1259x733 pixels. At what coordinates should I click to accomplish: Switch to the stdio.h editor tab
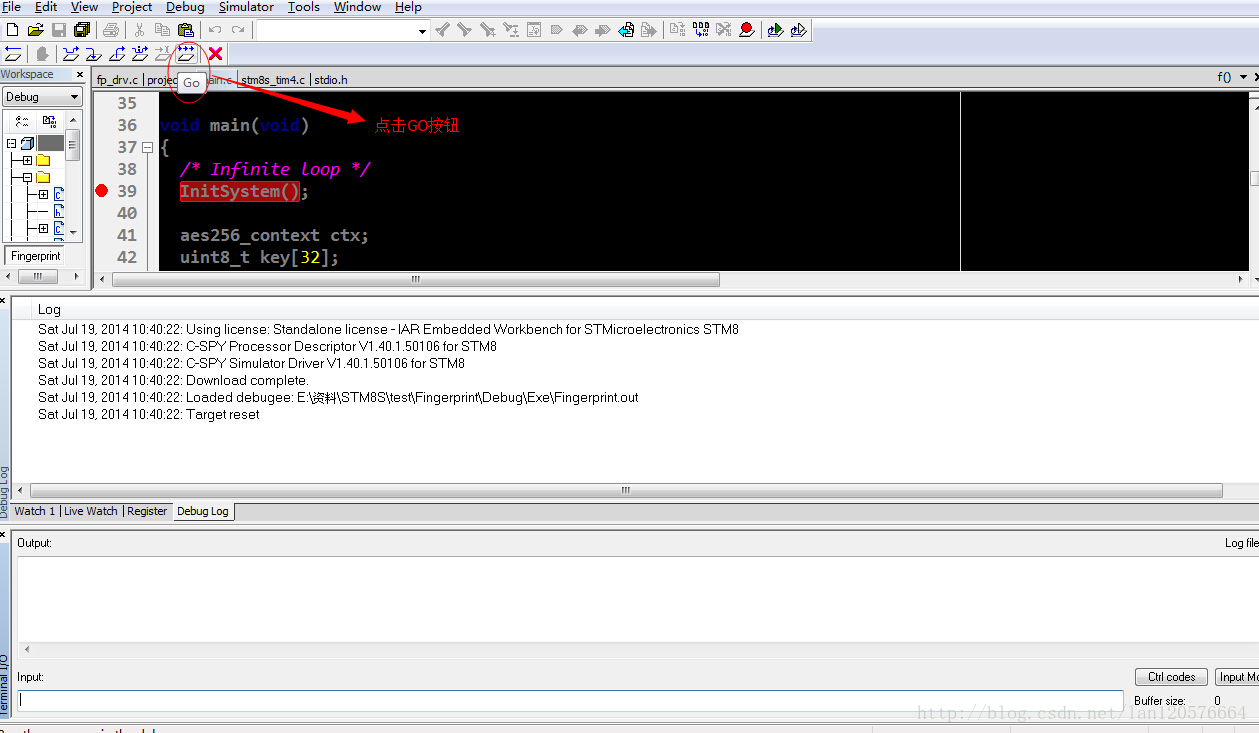(331, 80)
